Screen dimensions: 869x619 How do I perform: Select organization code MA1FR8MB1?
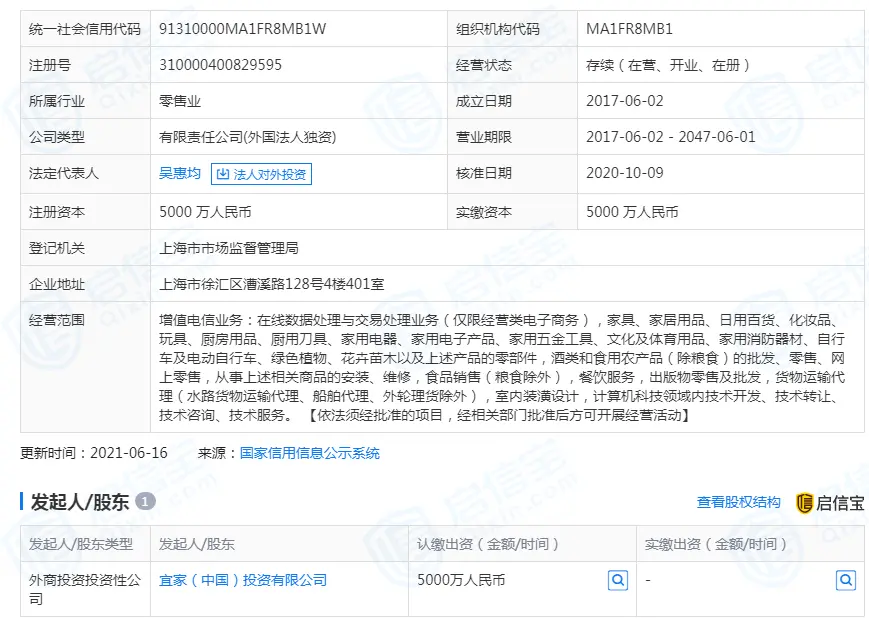point(630,29)
